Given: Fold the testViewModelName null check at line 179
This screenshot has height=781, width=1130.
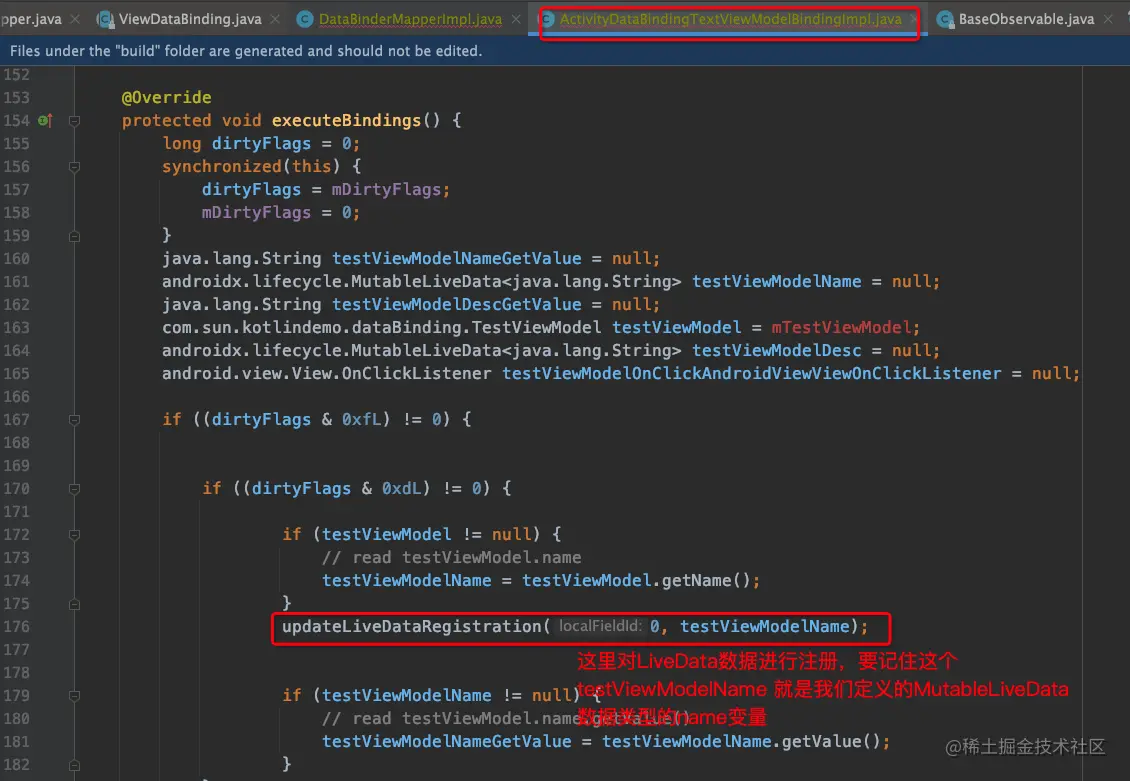Looking at the screenshot, I should 74,695.
